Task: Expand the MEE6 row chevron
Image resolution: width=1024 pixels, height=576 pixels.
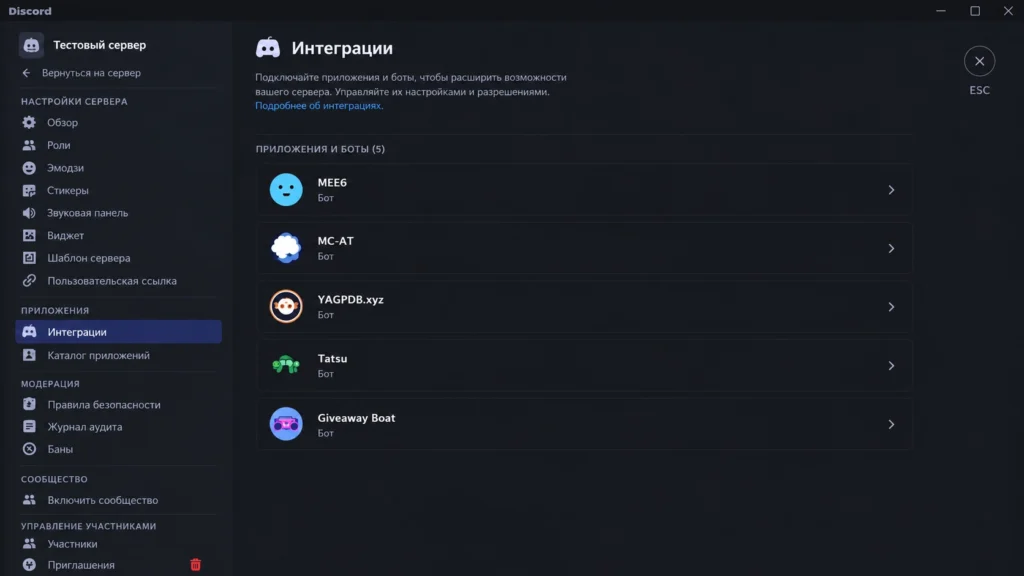Action: (891, 190)
